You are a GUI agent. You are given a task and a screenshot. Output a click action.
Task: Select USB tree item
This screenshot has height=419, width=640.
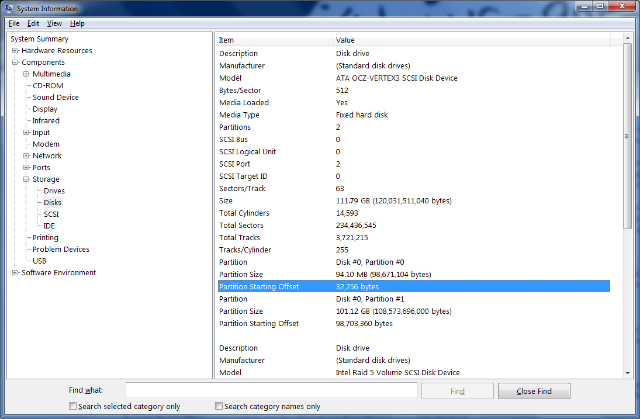(39, 261)
